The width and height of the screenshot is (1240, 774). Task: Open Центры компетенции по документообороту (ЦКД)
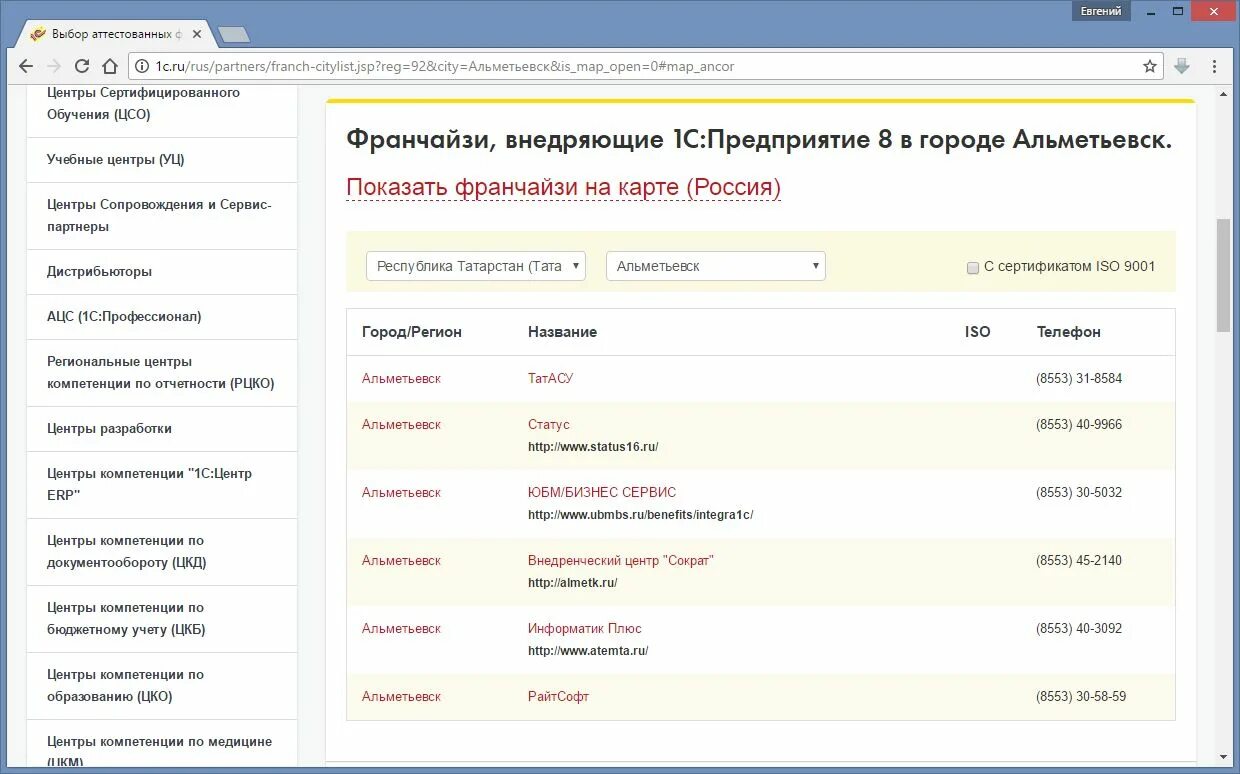click(x=162, y=552)
